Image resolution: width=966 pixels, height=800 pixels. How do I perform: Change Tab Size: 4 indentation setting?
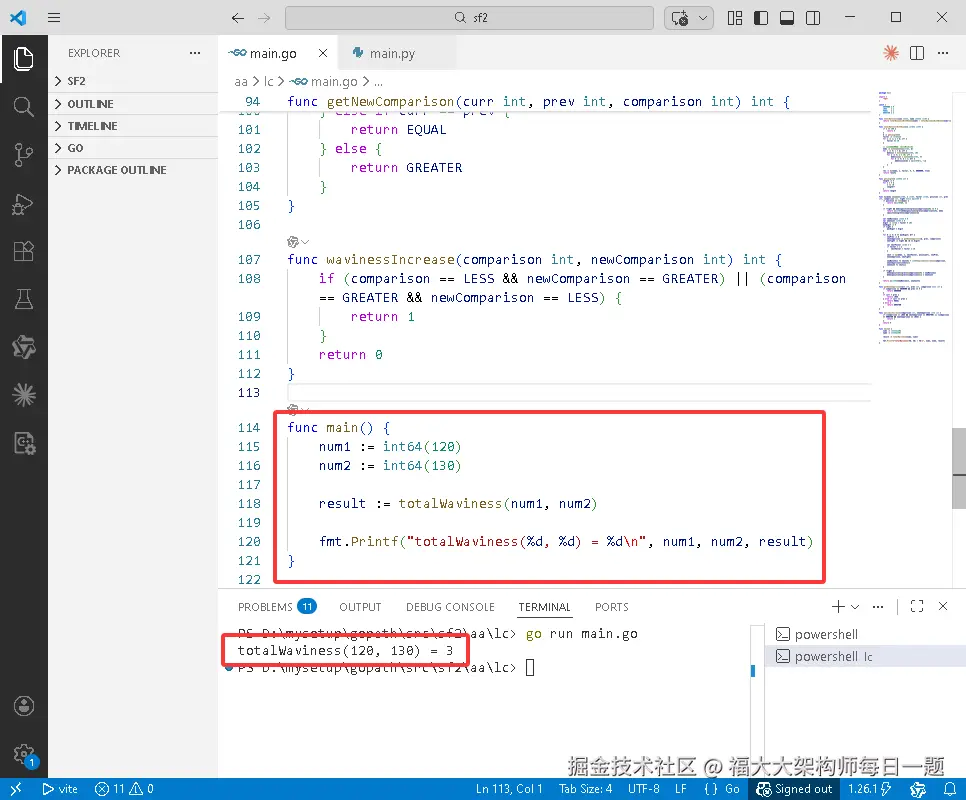[585, 789]
